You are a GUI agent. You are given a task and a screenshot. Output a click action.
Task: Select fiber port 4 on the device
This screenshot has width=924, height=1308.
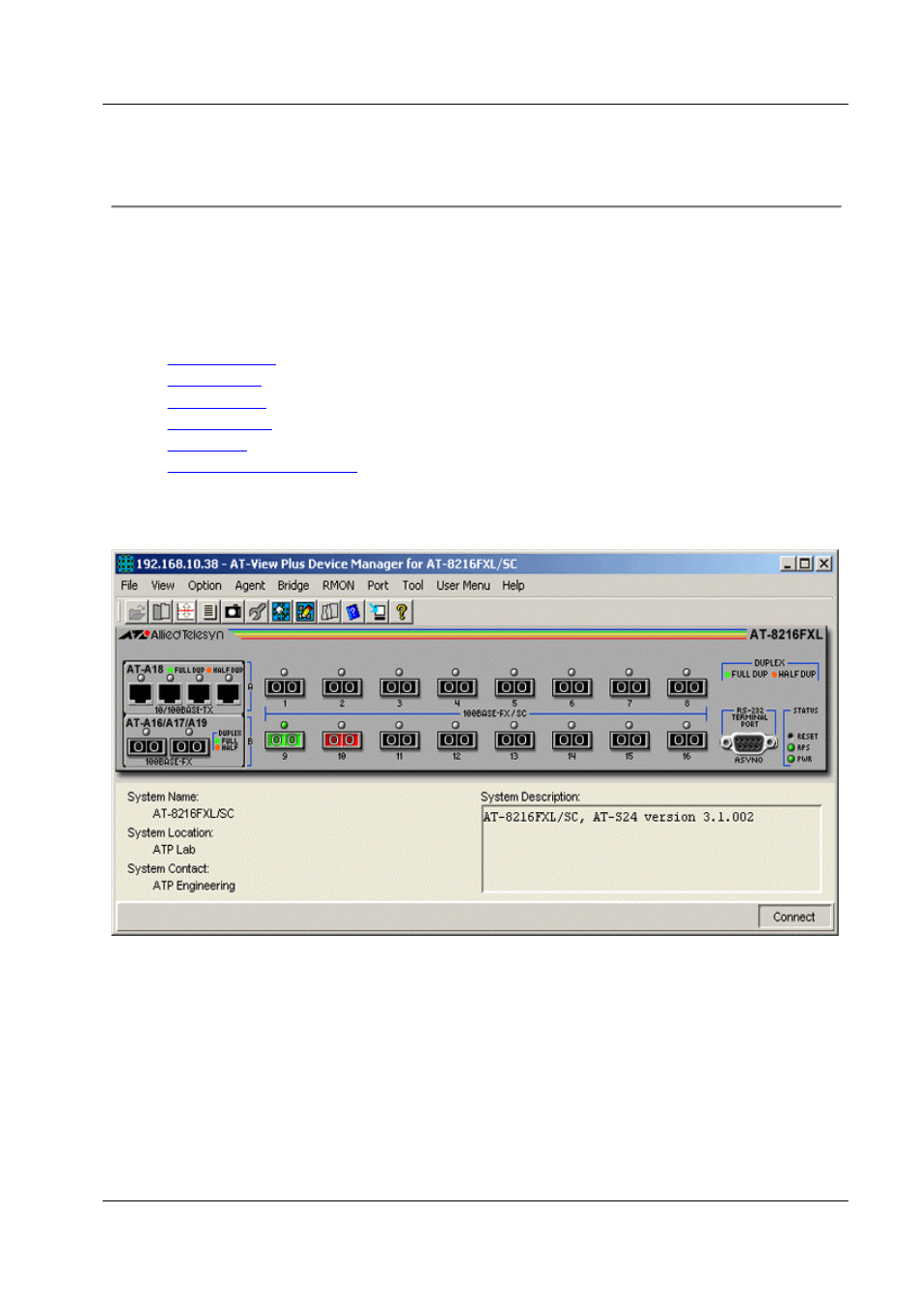pyautogui.click(x=457, y=688)
